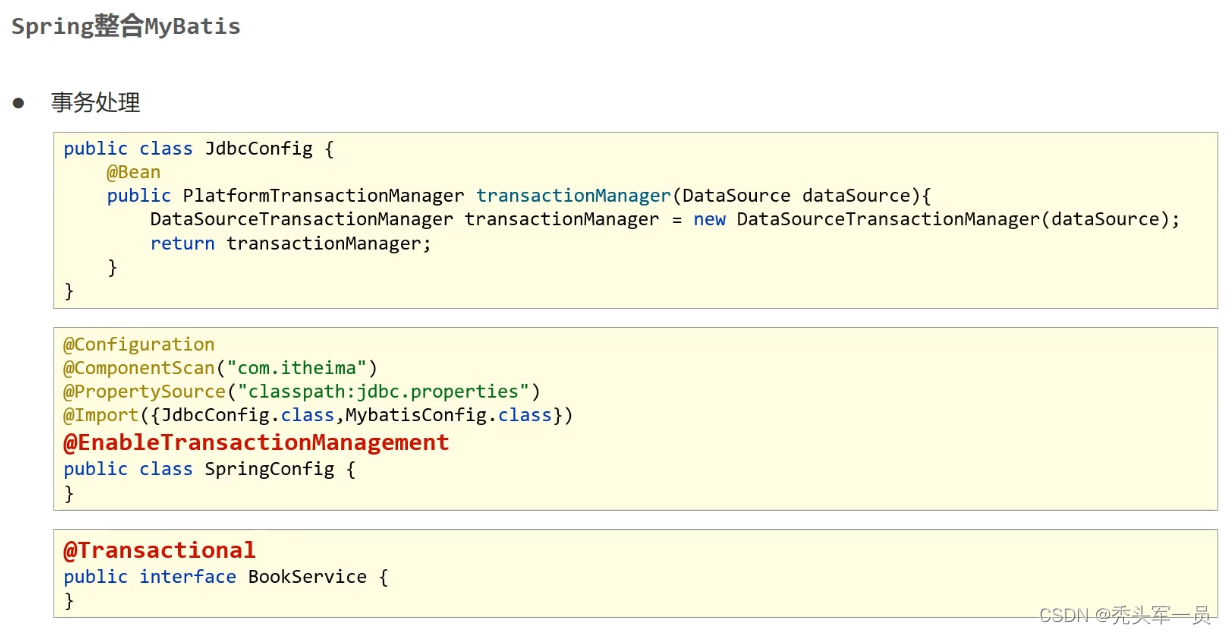Click the "public class JdbcConfig" declaration line
Image resolution: width=1226 pixels, height=634 pixels.
pos(198,148)
